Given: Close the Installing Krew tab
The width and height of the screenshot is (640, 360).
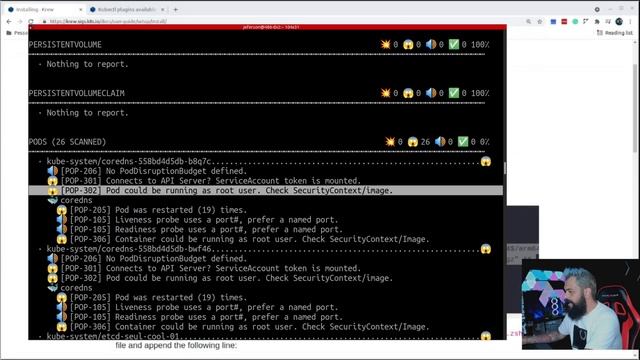Looking at the screenshot, I should coord(80,9).
